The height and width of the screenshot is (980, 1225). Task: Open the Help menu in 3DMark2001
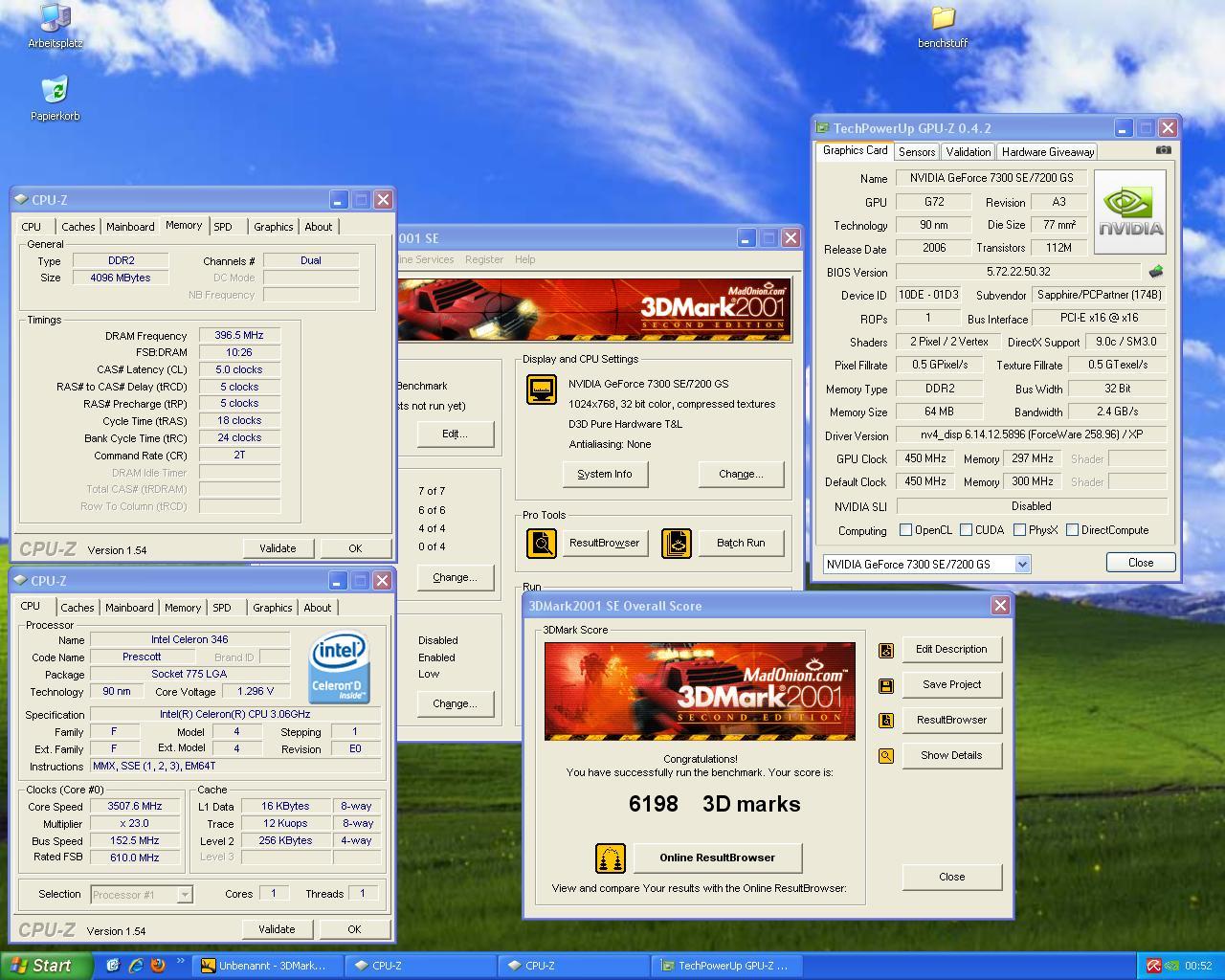[524, 259]
